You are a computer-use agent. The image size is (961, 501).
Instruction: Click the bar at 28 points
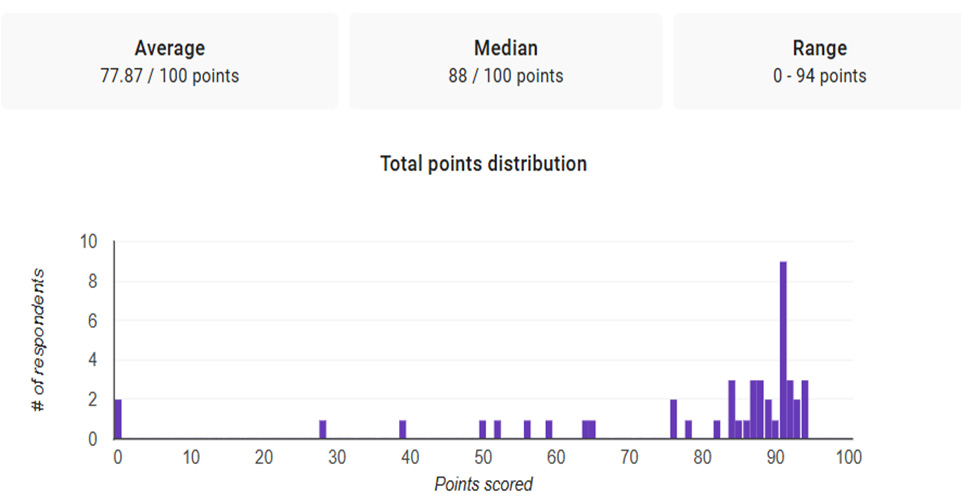pyautogui.click(x=322, y=429)
